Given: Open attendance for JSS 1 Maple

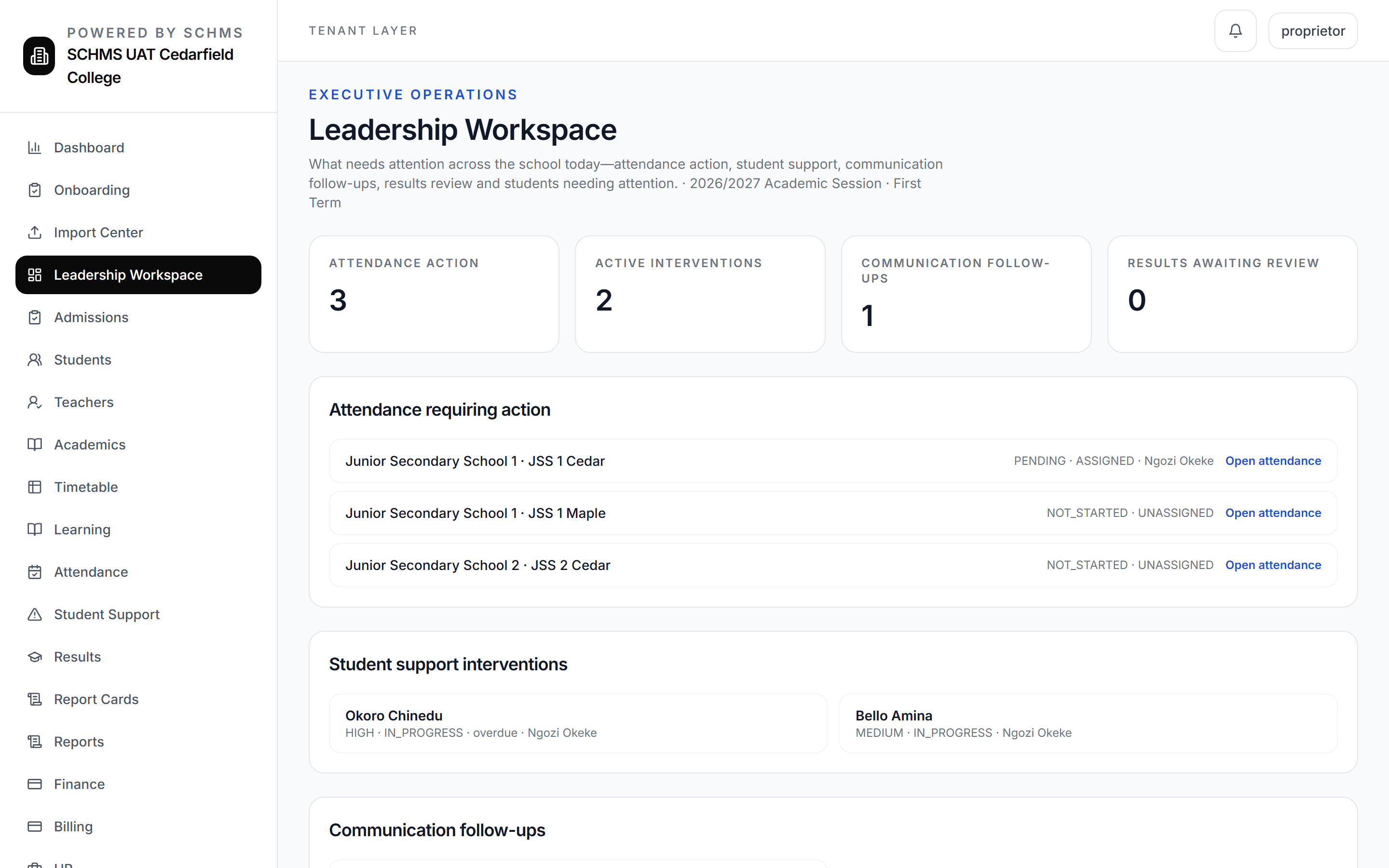Looking at the screenshot, I should click(x=1273, y=513).
